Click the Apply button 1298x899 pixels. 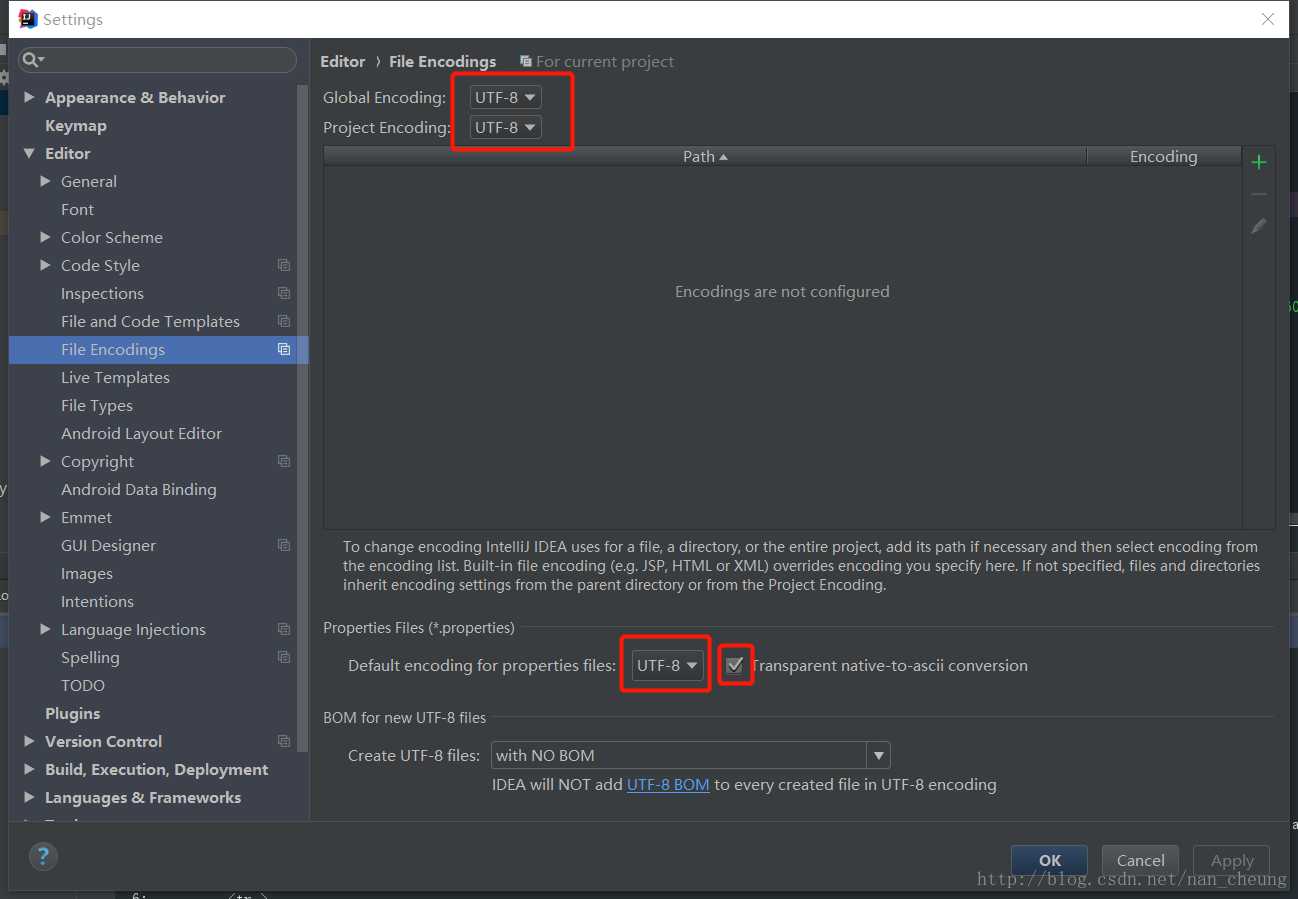tap(1232, 860)
